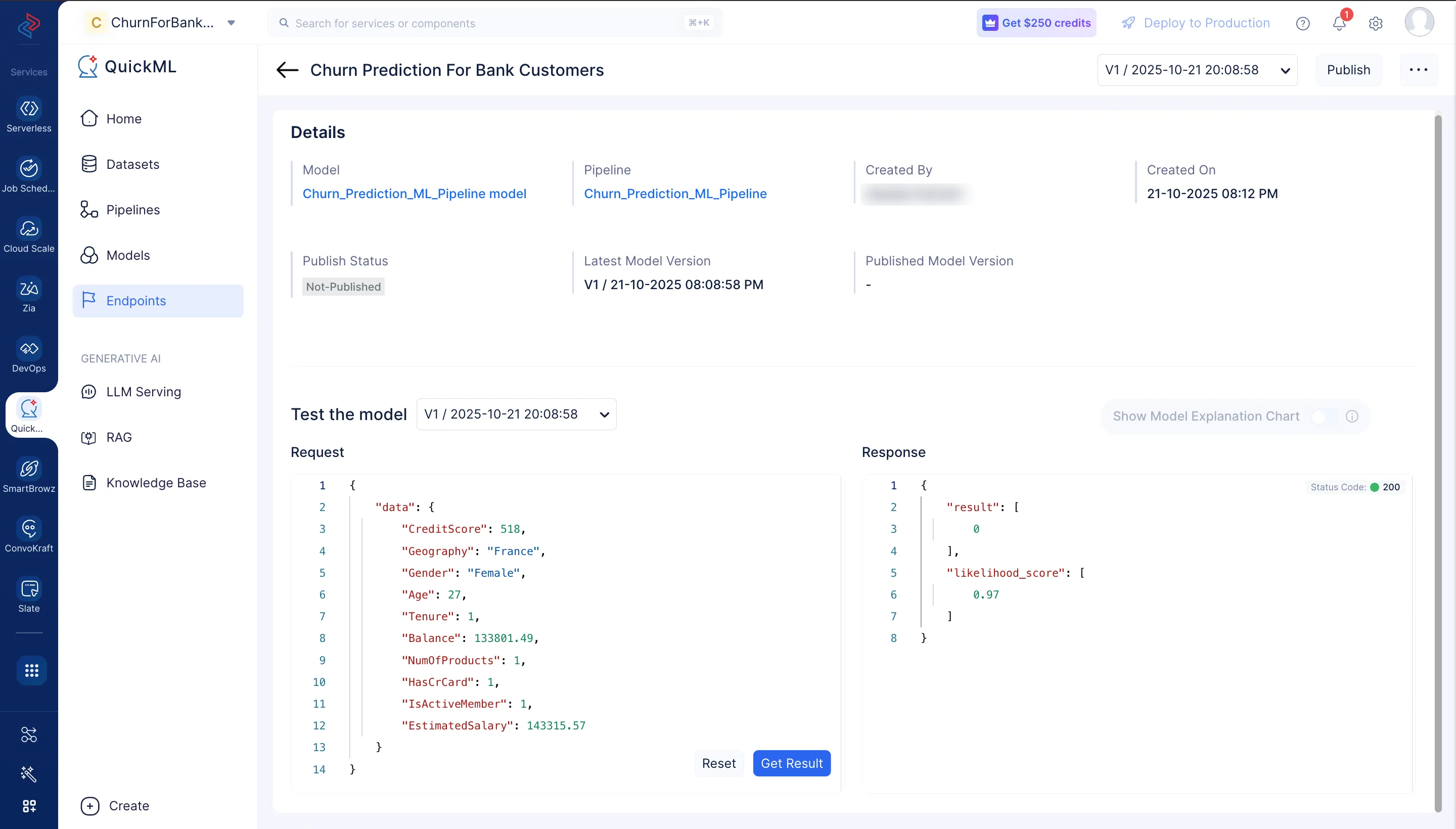1456x829 pixels.
Task: Open the Churn_Prediction_ML_Pipeline model link
Action: point(414,194)
